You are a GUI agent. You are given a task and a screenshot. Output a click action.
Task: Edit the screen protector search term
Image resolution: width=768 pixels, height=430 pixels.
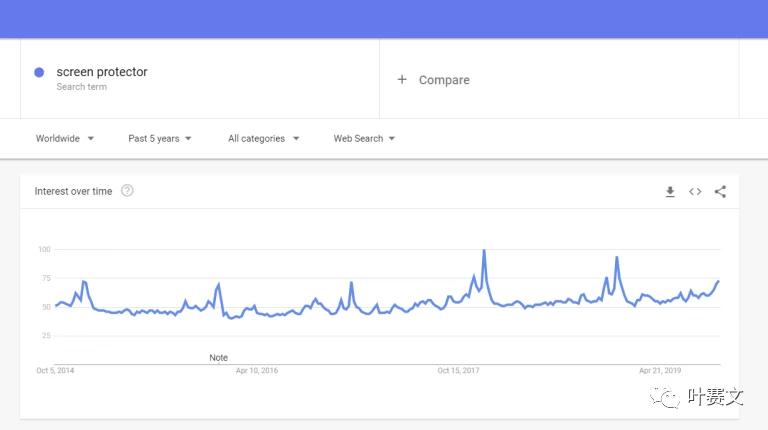pos(102,72)
